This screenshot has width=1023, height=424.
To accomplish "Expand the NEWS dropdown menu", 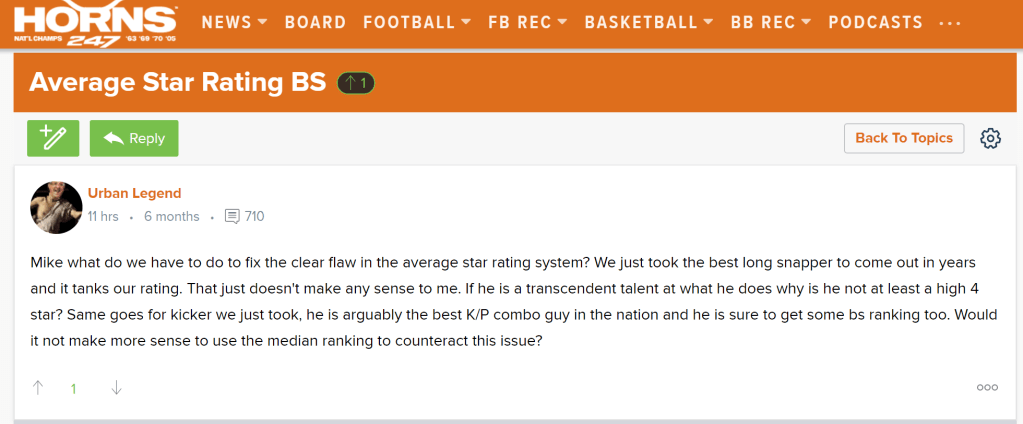I will tap(234, 22).
